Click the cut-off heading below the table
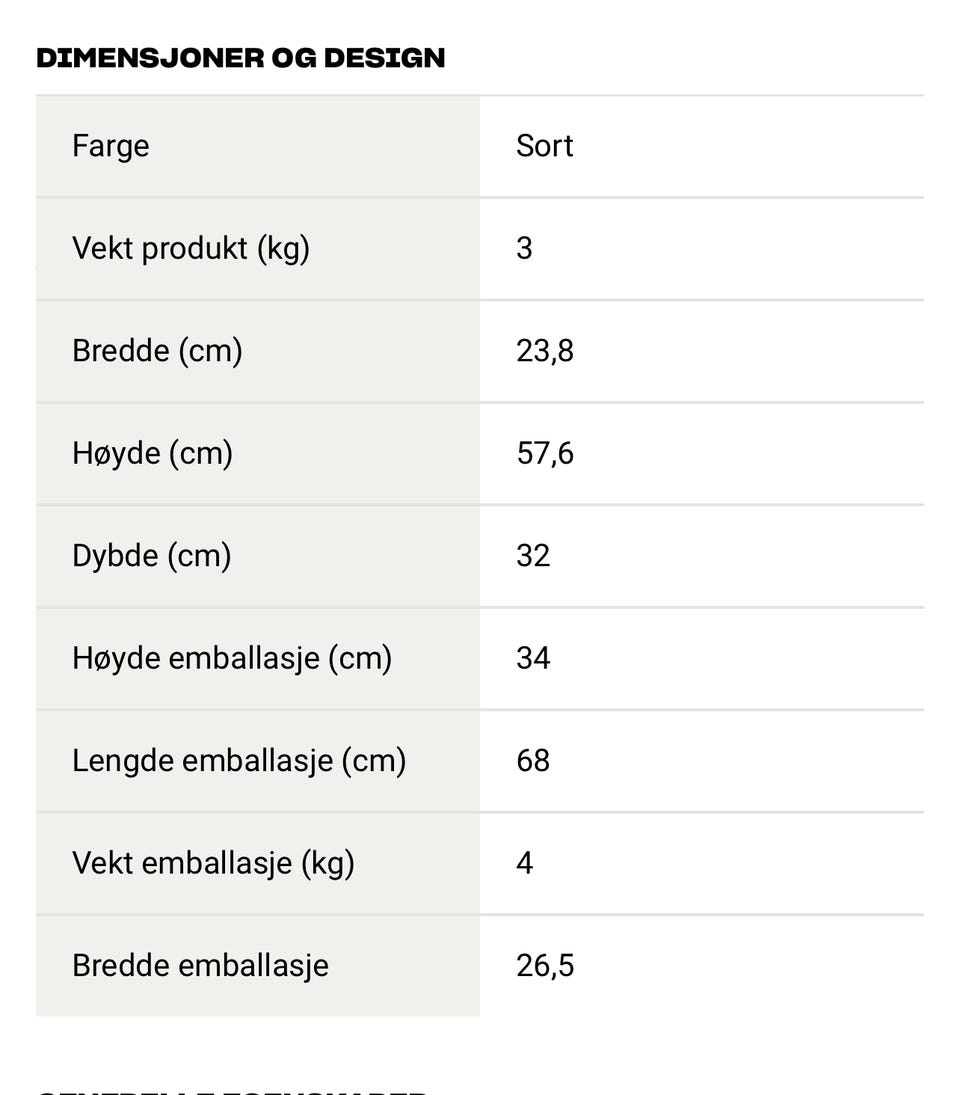 click(x=232, y=1089)
